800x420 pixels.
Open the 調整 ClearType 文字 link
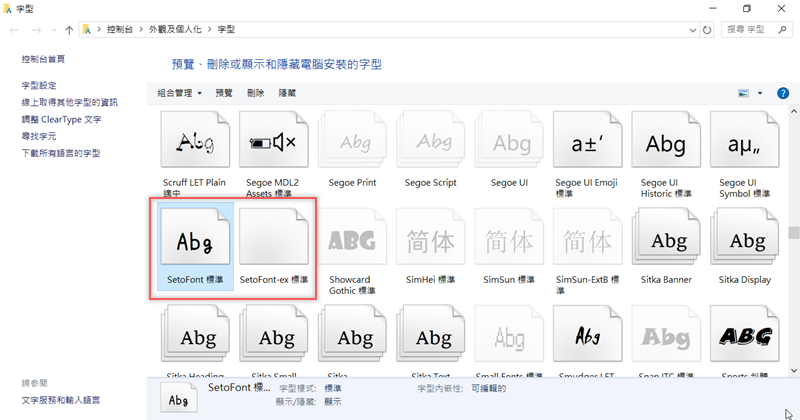point(61,119)
